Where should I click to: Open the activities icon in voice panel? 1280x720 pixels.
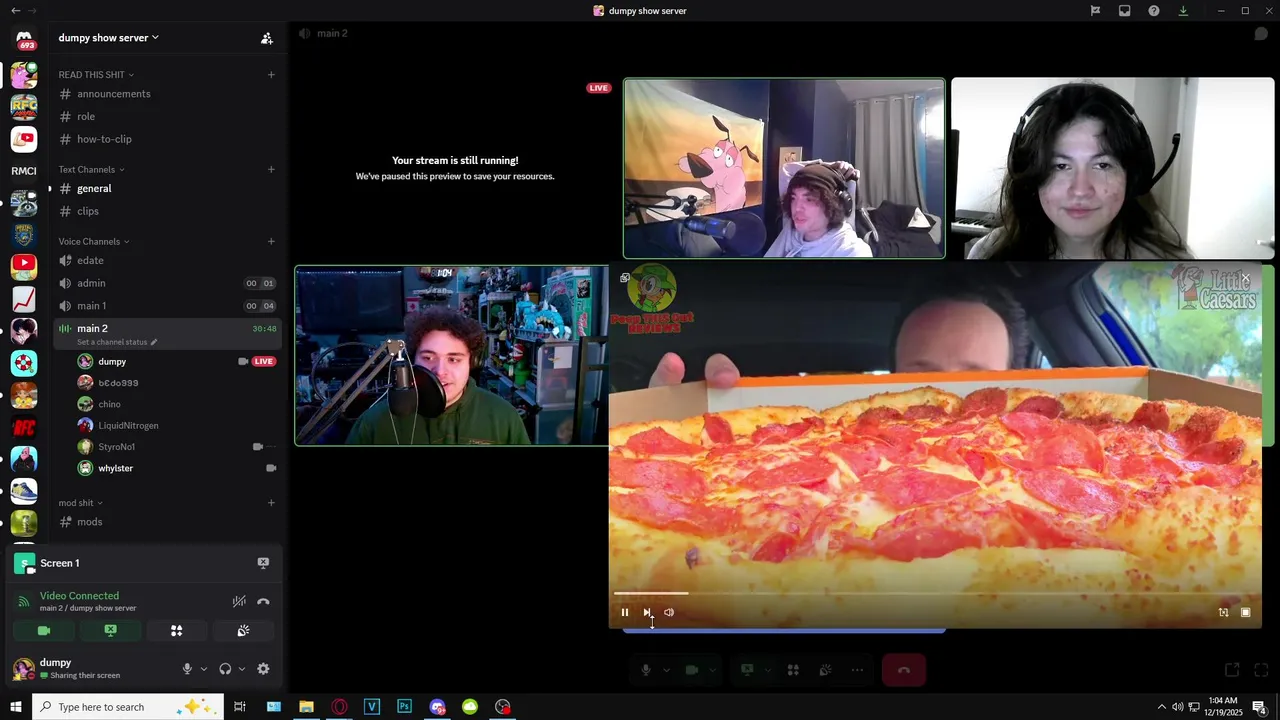[x=177, y=630]
